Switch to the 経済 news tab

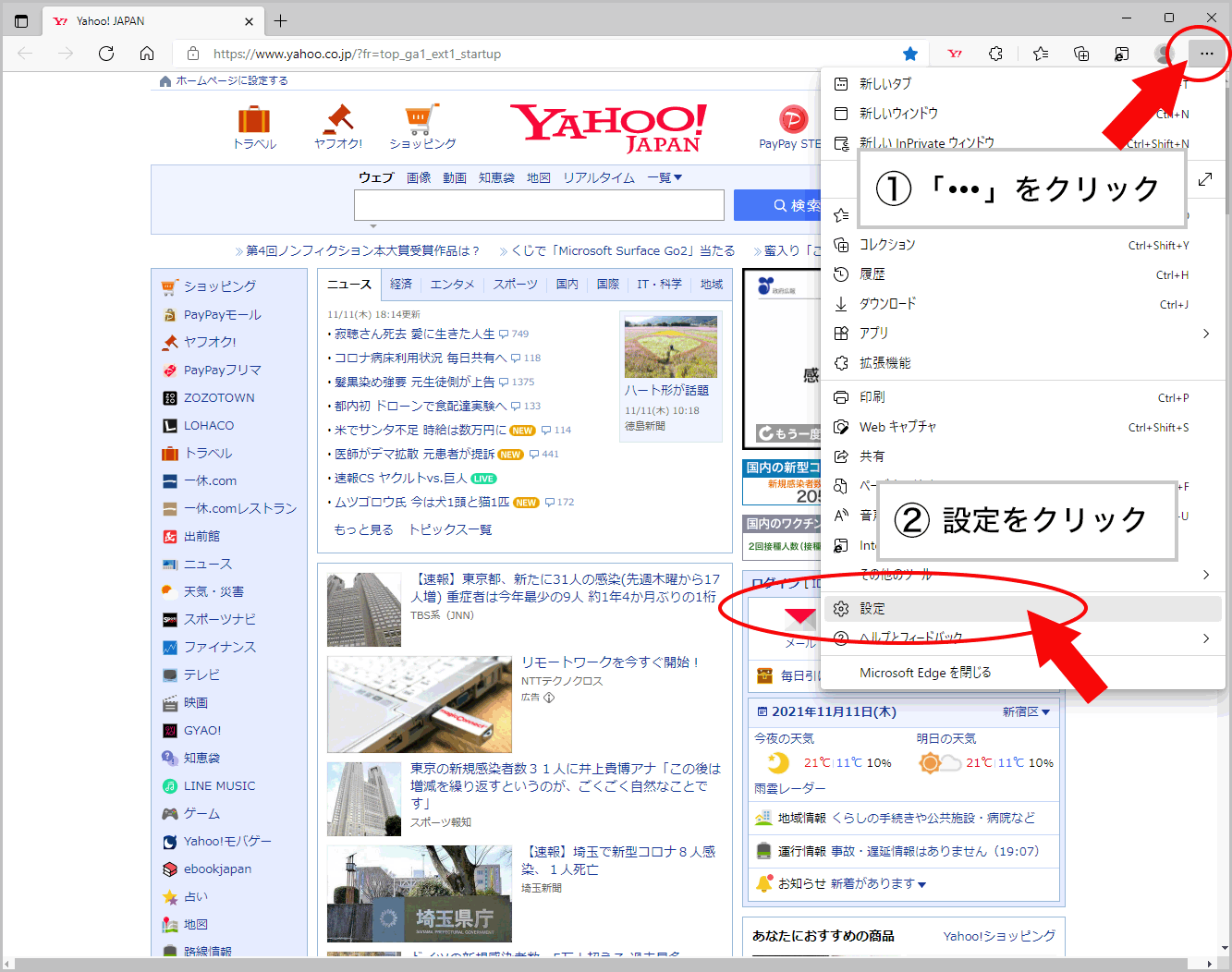coord(401,285)
